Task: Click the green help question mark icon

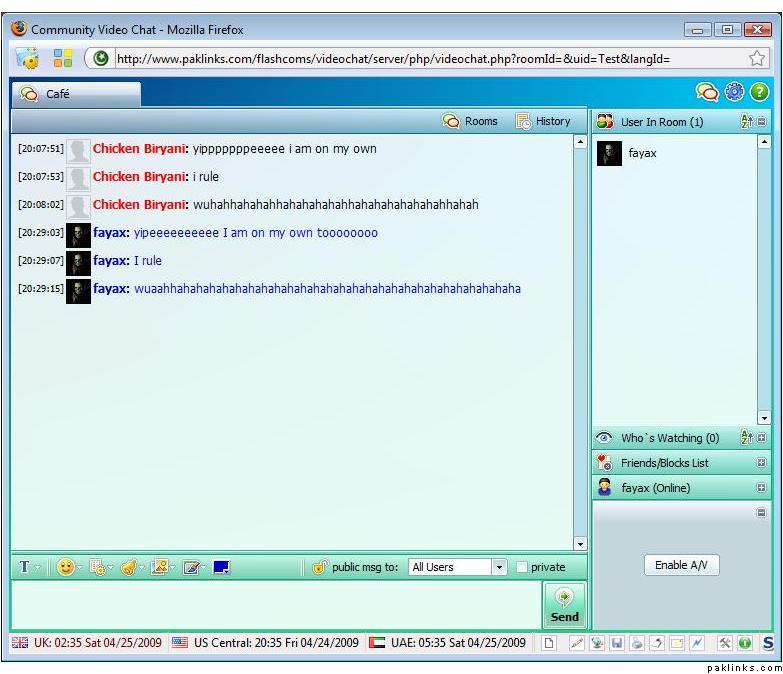Action: 759,92
